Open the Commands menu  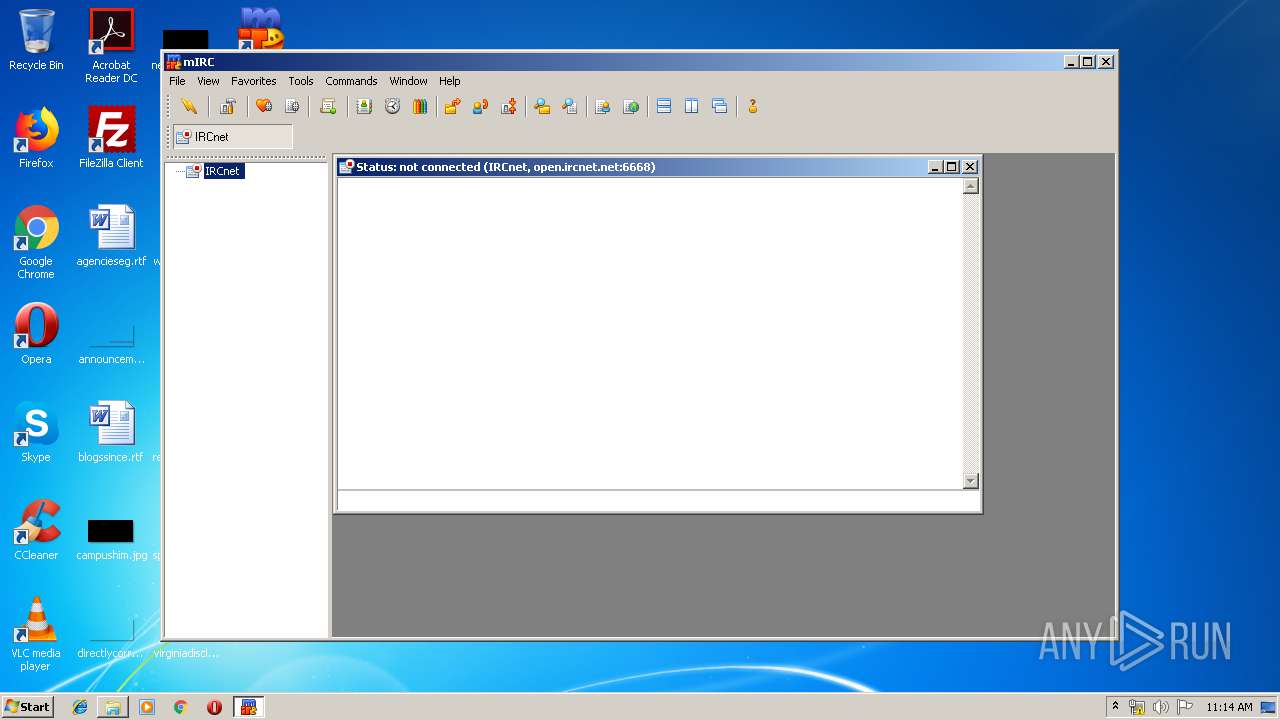point(351,81)
